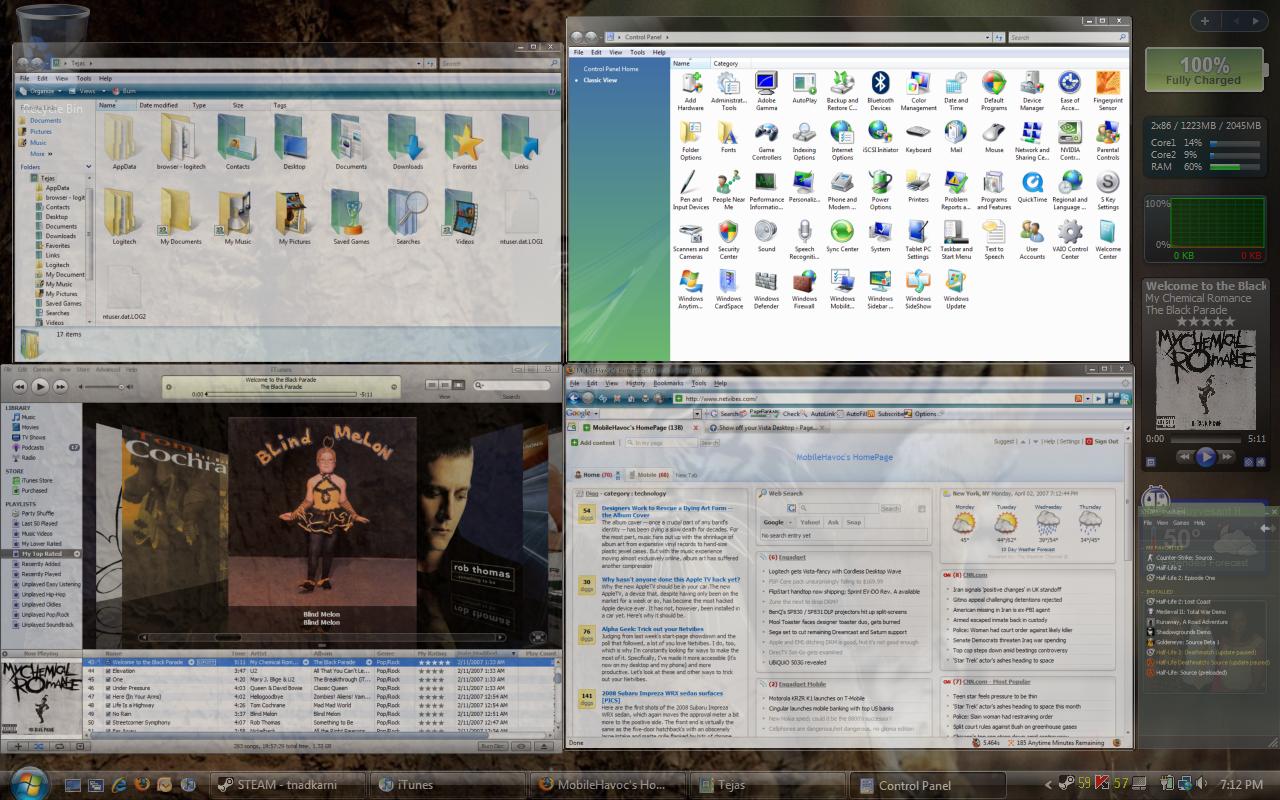Uncheck the Under Pressure song checkbox
This screenshot has height=800, width=1280.
click(109, 688)
